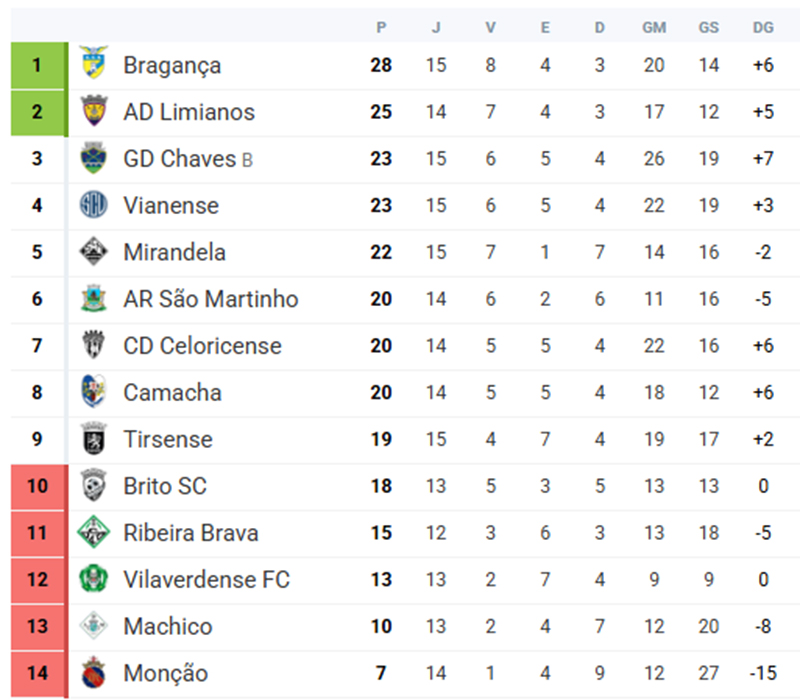Screen dimensions: 800x700
Task: Click the GD Chaves B crest
Action: tap(93, 159)
